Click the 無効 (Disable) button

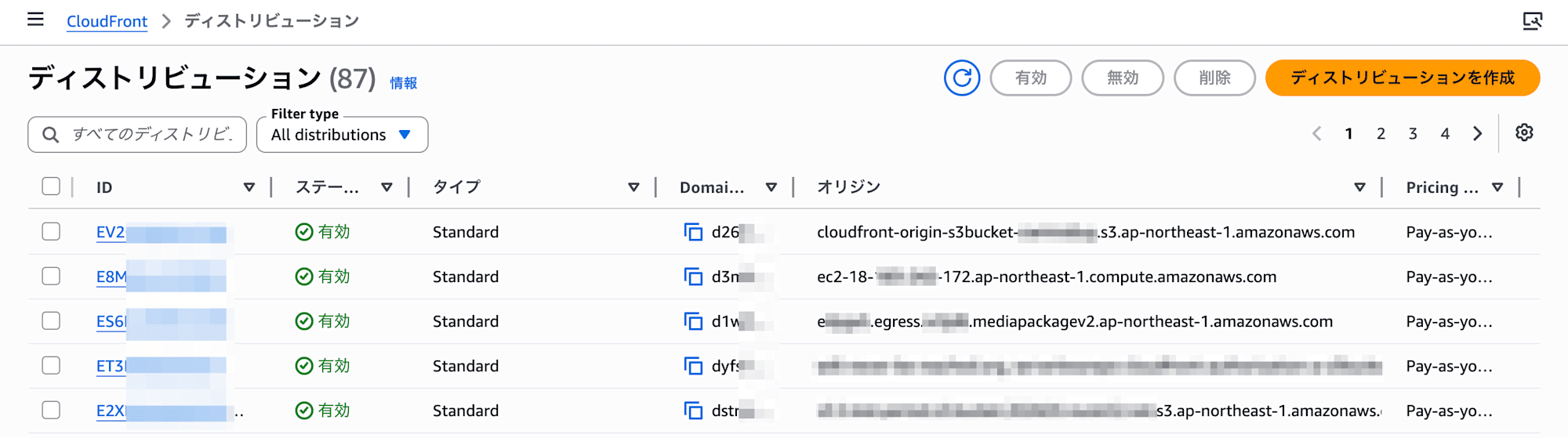(x=1123, y=78)
